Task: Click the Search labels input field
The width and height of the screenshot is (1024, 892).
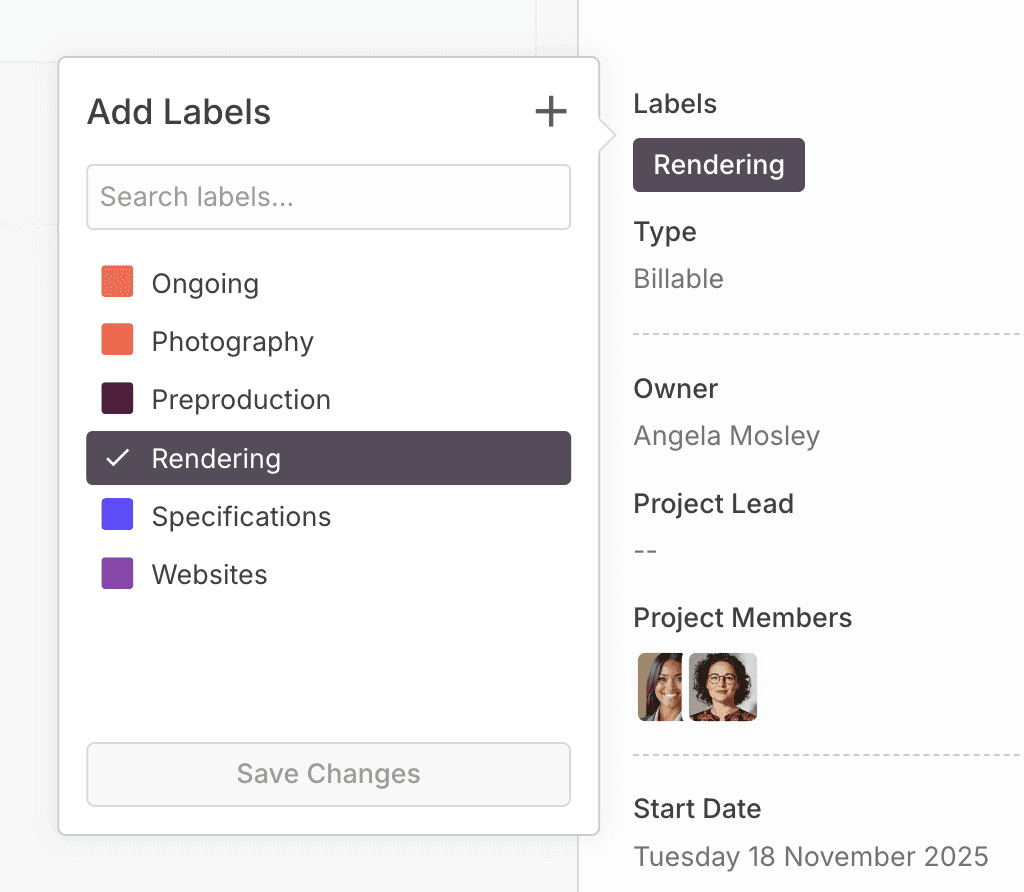Action: tap(328, 197)
